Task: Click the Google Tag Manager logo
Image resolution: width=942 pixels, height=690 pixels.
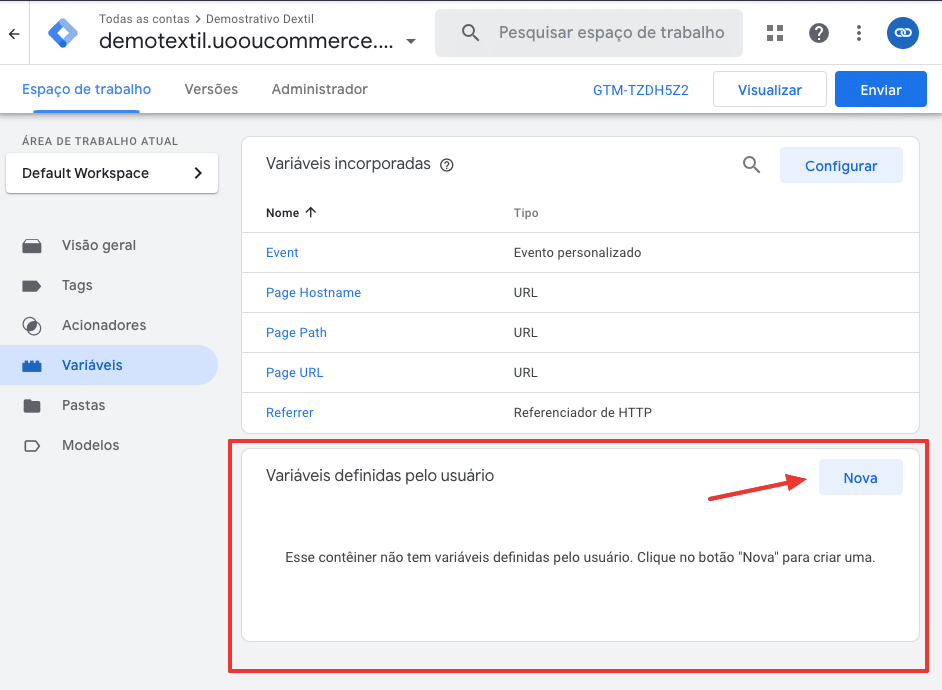Action: click(x=62, y=33)
